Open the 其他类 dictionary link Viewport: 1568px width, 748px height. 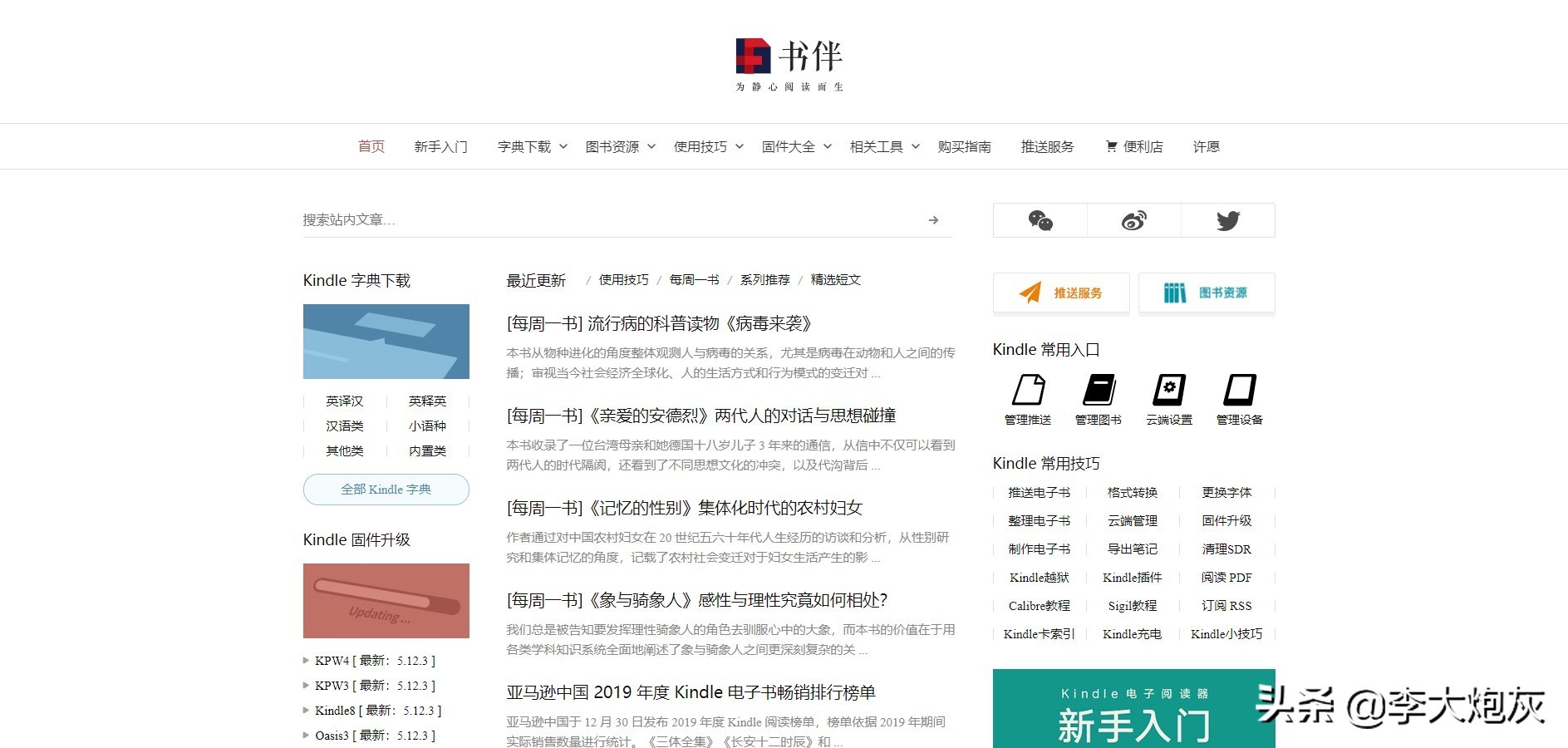coord(345,450)
